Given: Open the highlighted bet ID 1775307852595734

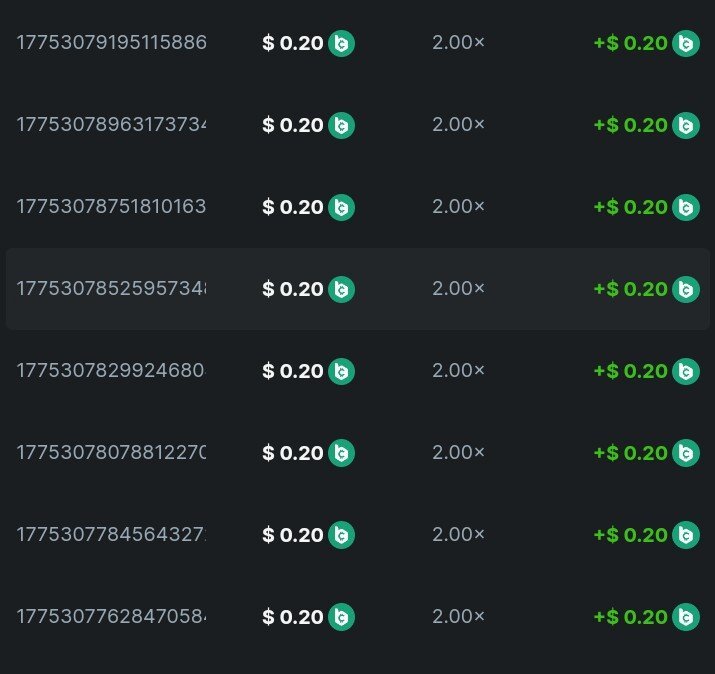Looking at the screenshot, I should [111, 289].
